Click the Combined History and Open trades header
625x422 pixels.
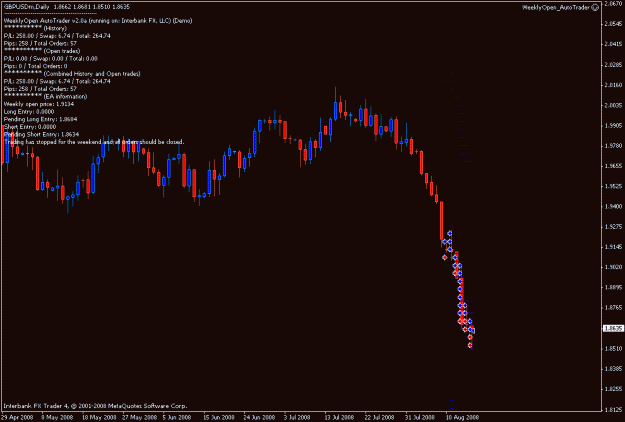click(x=72, y=74)
